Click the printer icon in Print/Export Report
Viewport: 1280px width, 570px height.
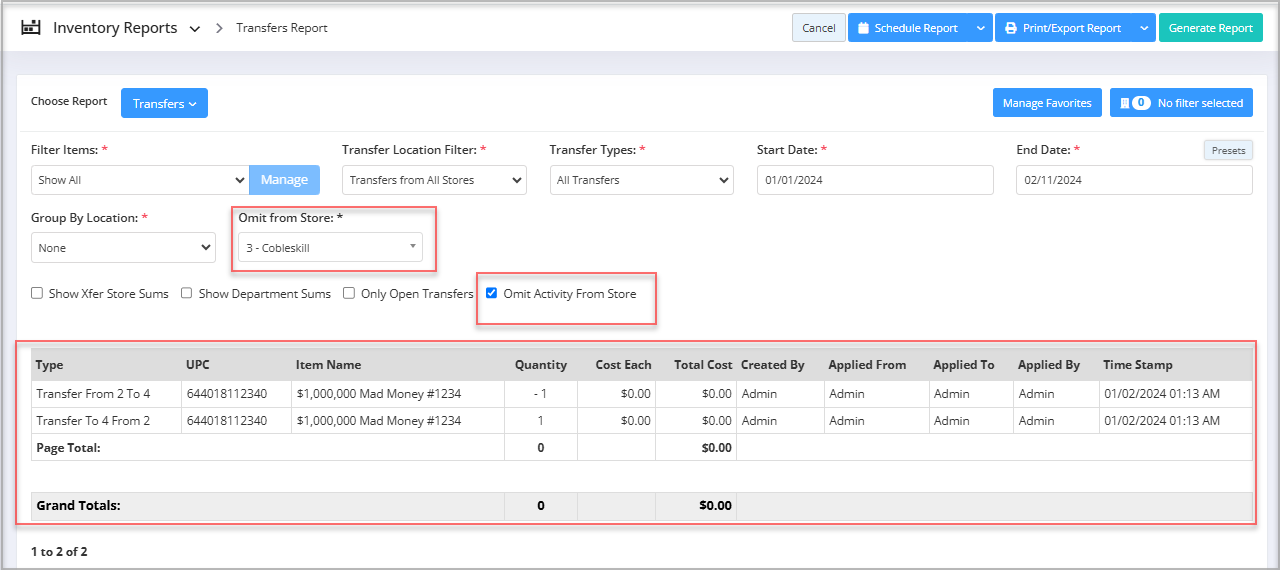pos(1011,28)
